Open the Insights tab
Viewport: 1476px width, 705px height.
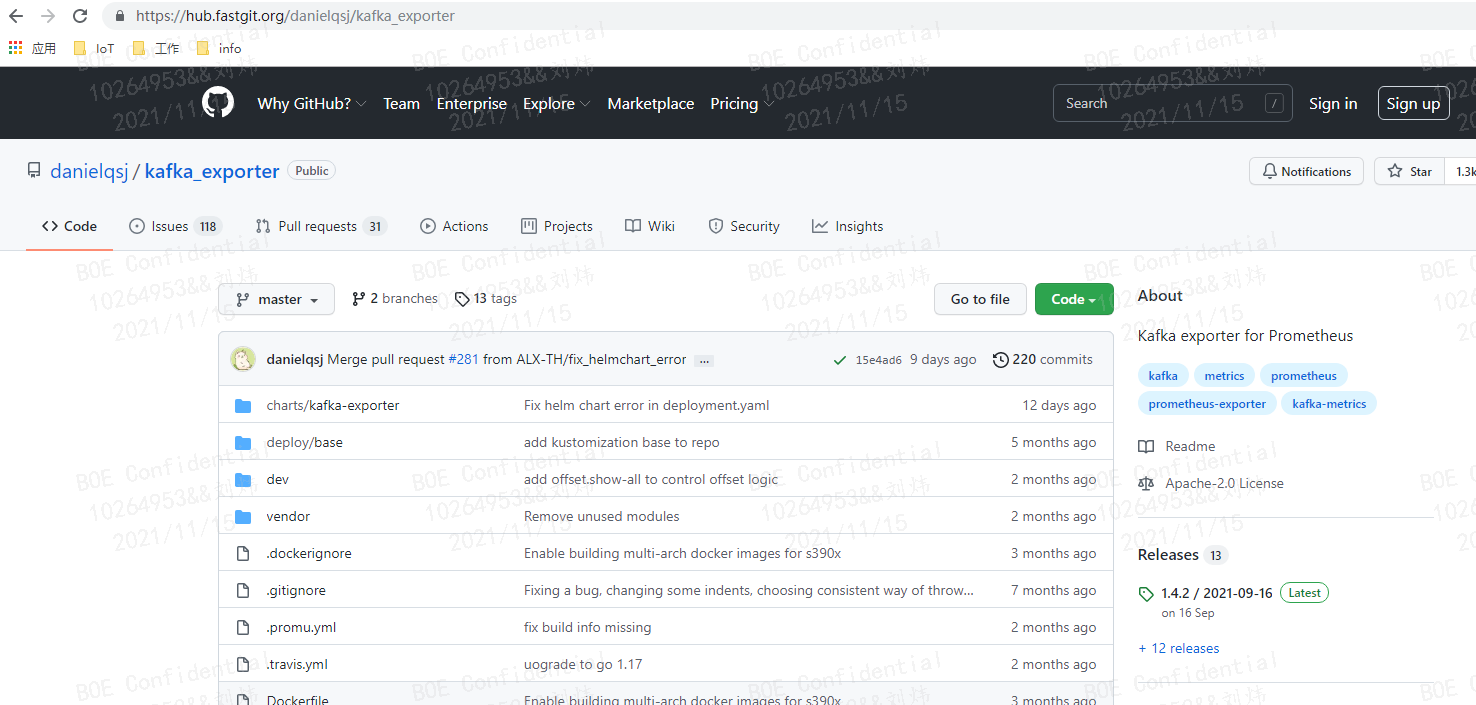[848, 226]
